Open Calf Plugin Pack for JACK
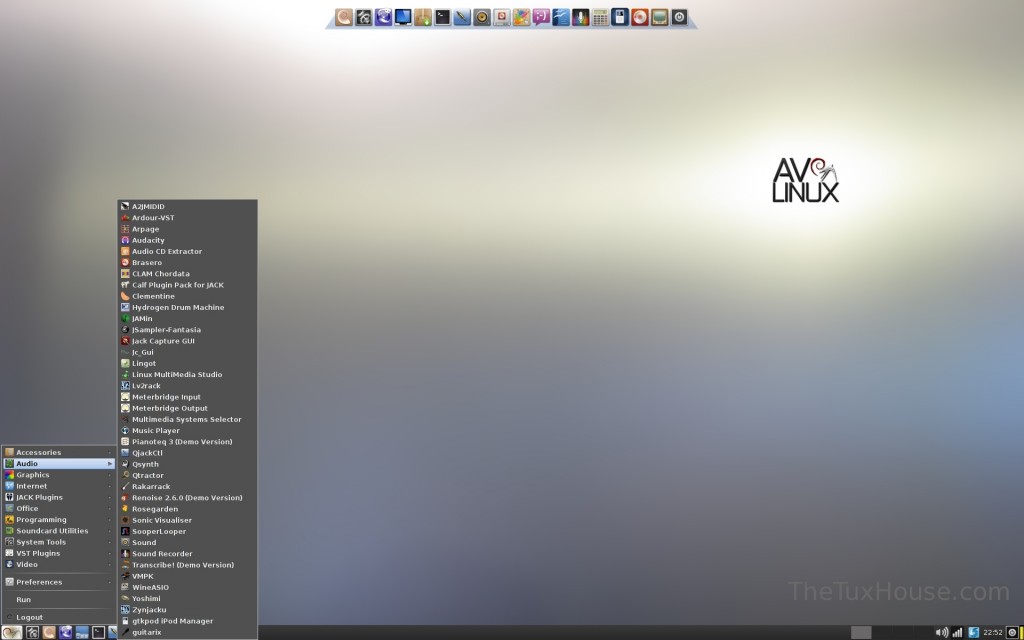The width and height of the screenshot is (1024, 640). tap(187, 285)
